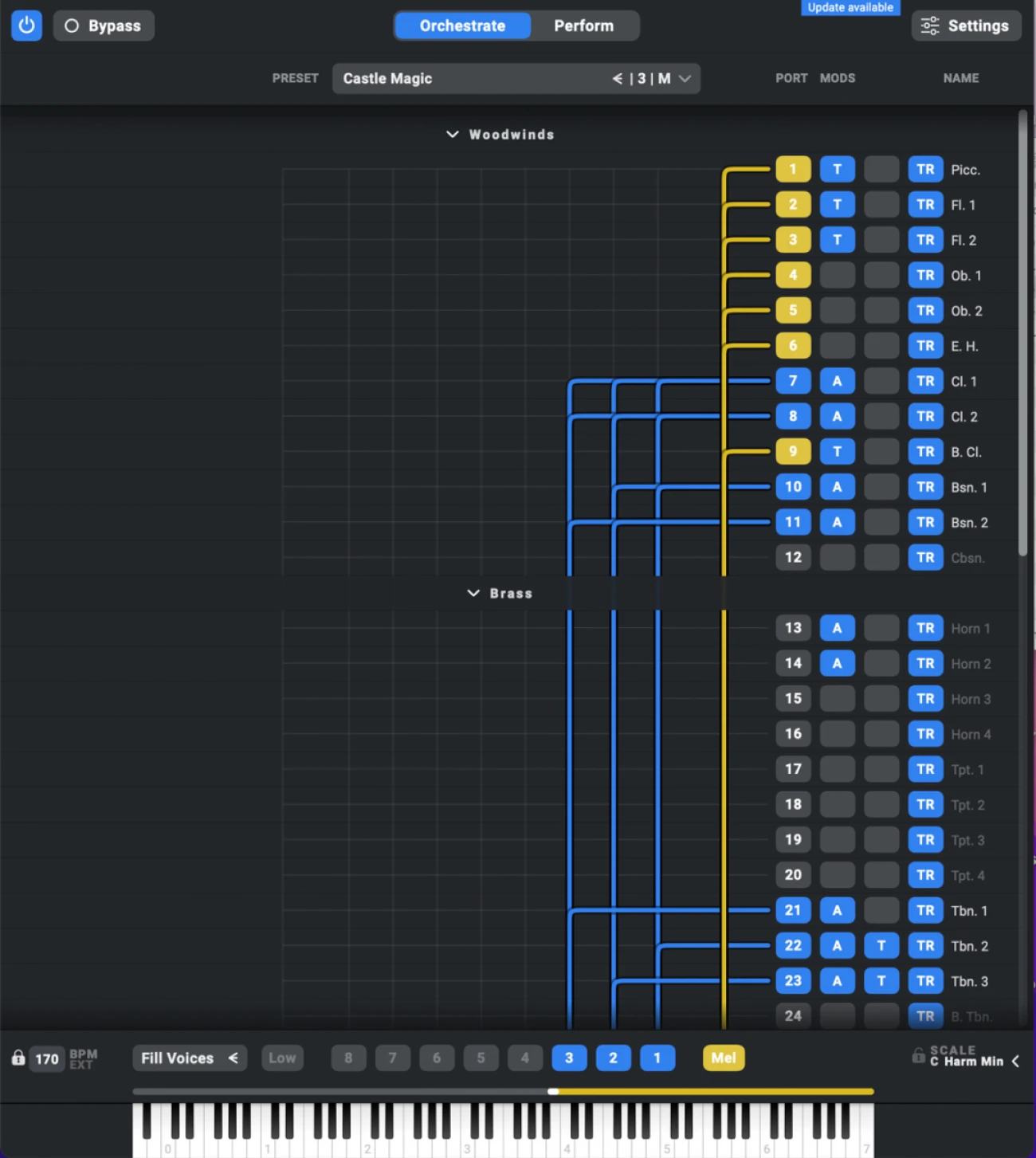Click the T mod icon on Tbn. 2

coord(881,946)
